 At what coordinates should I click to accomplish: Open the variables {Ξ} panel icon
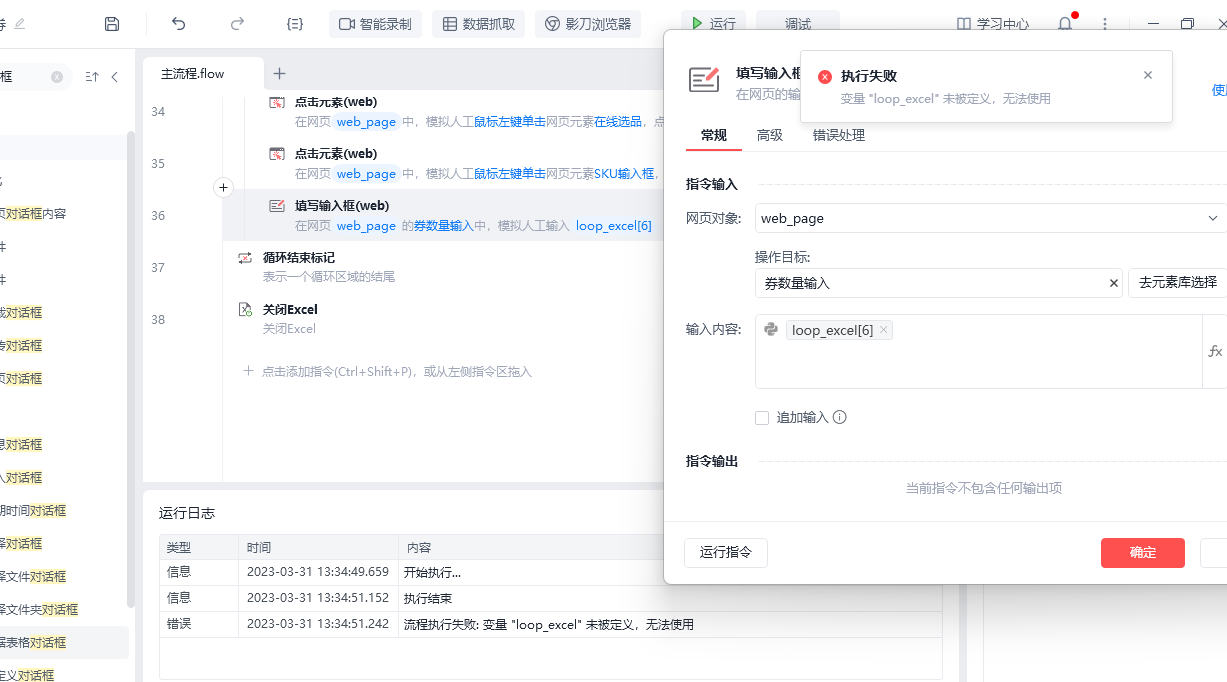click(294, 24)
